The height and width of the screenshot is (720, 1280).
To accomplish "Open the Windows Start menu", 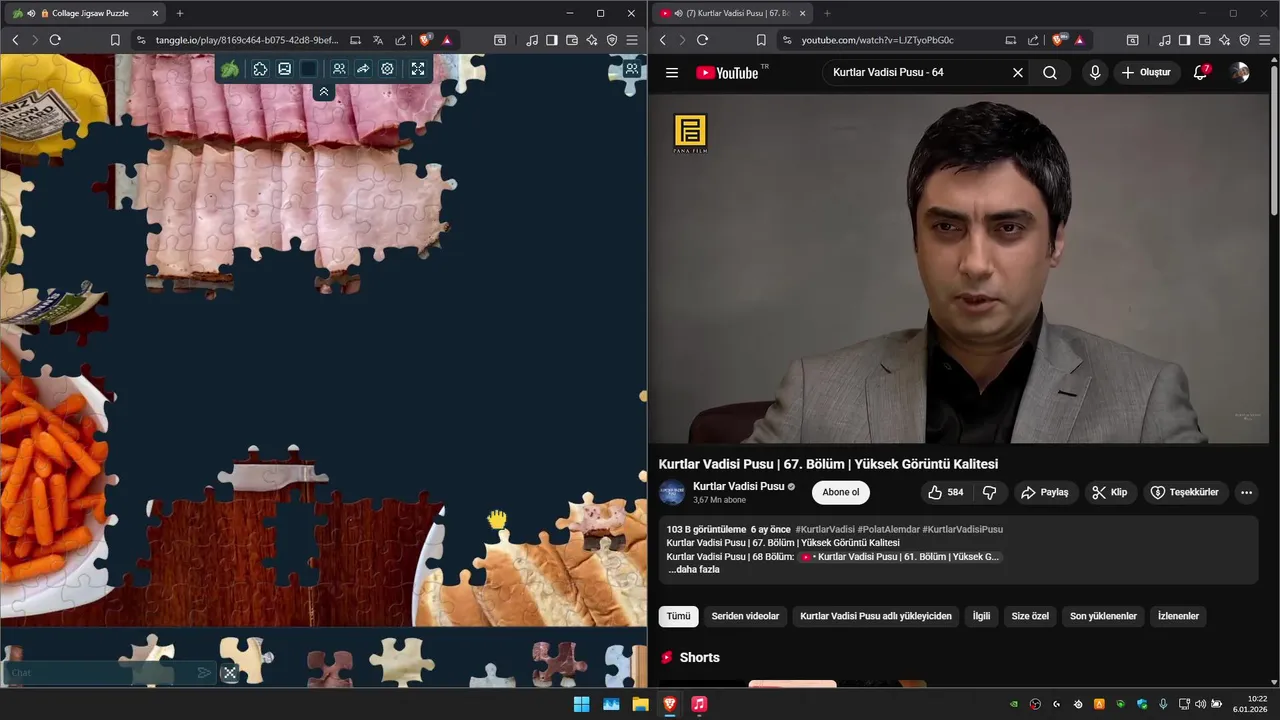I will 581,704.
